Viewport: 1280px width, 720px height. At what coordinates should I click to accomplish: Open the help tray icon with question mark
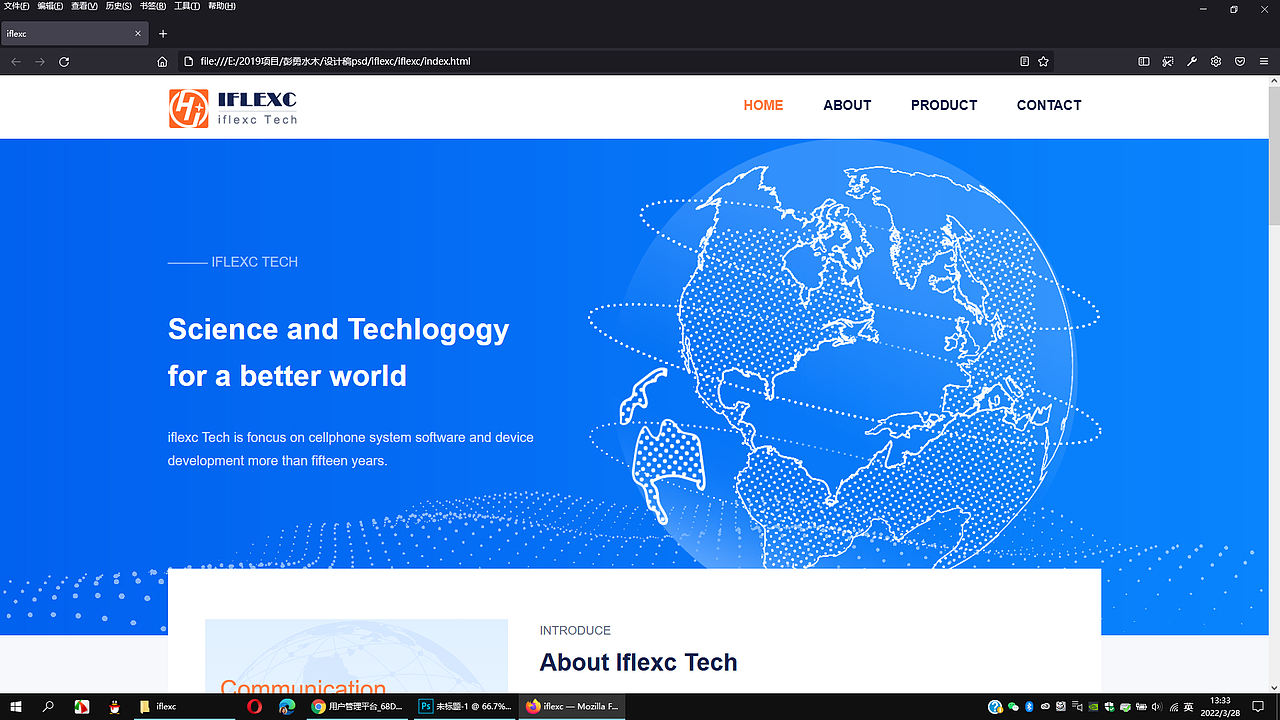point(995,707)
